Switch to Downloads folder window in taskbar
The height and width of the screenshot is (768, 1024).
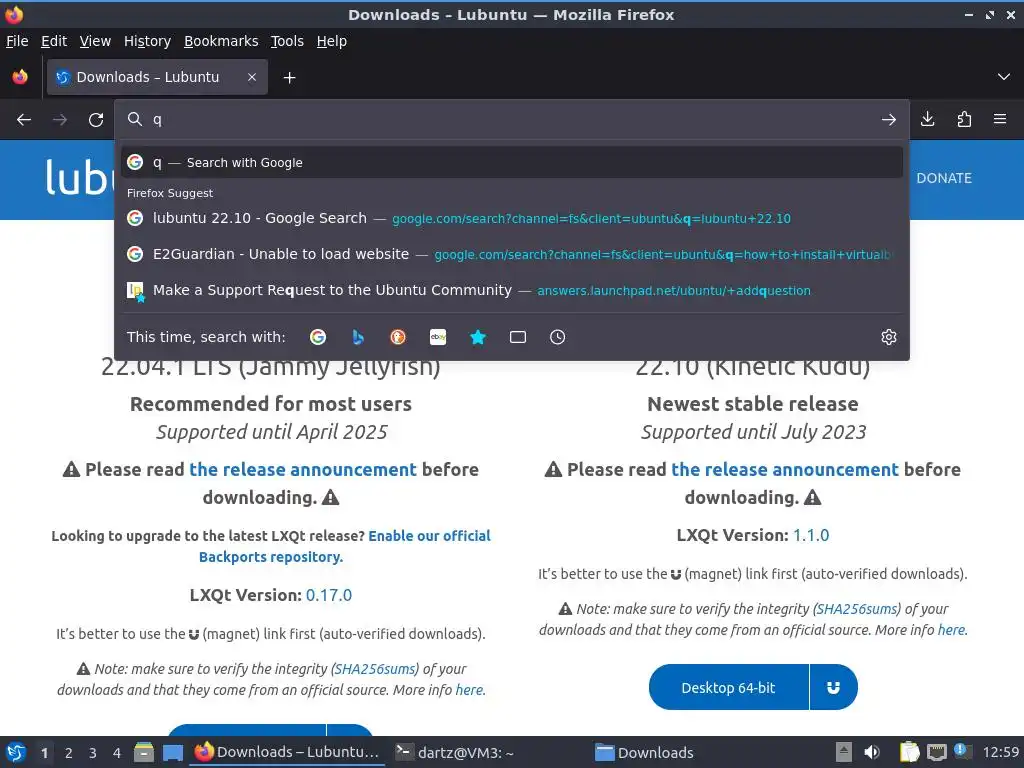(x=644, y=752)
